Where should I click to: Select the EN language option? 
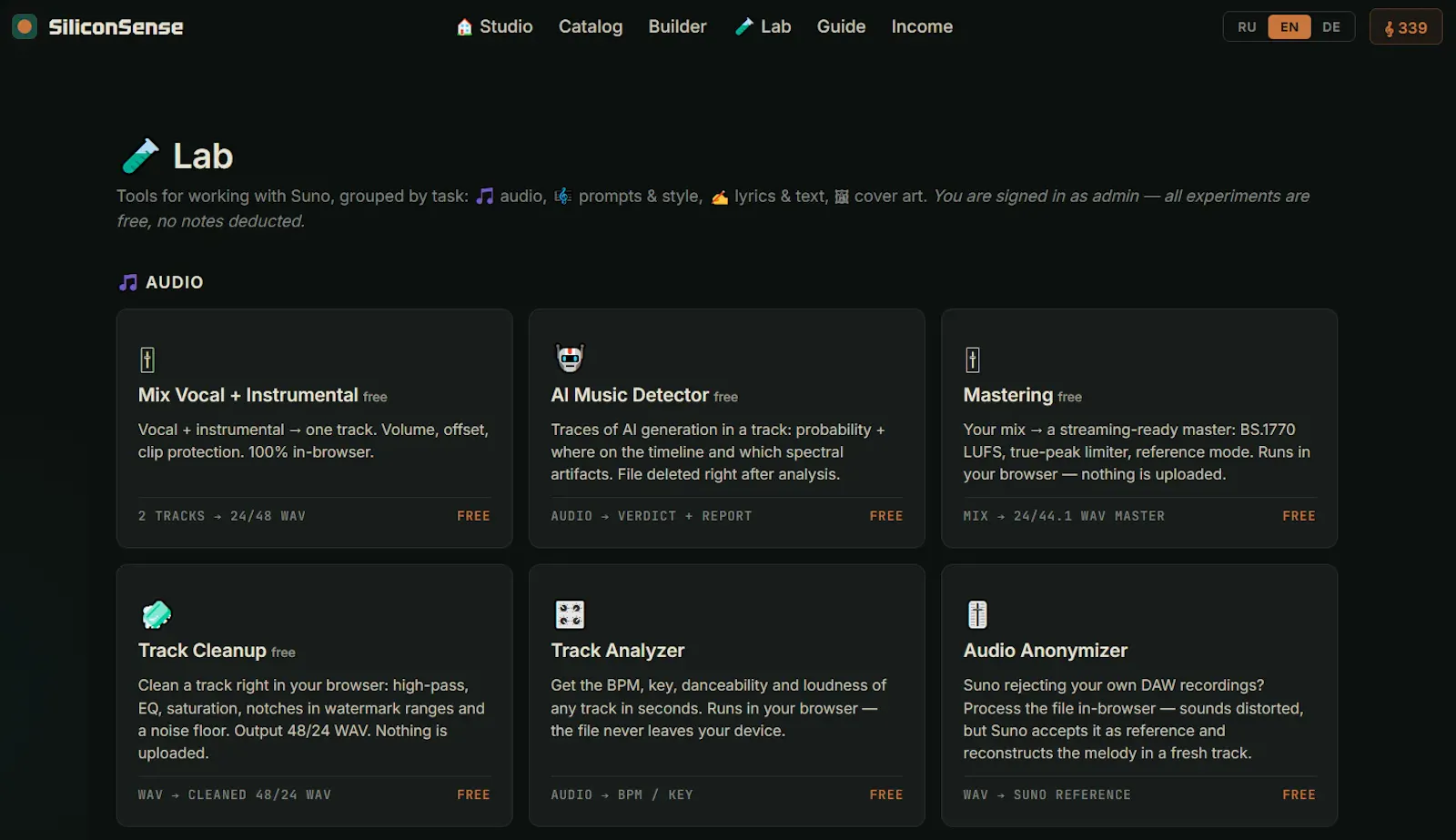click(x=1289, y=26)
